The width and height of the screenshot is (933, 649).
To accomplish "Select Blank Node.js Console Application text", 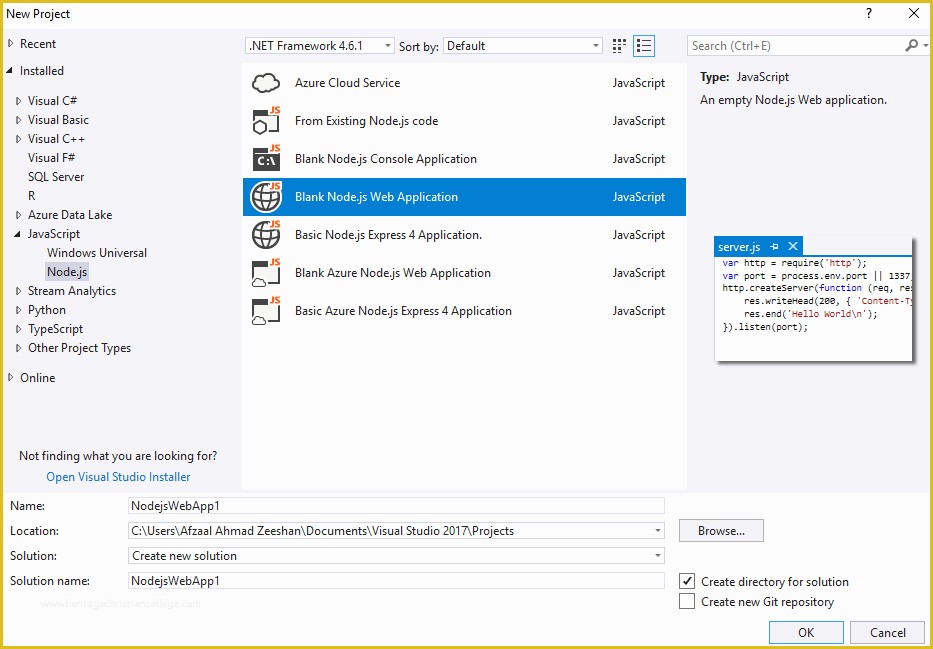I will [x=386, y=159].
